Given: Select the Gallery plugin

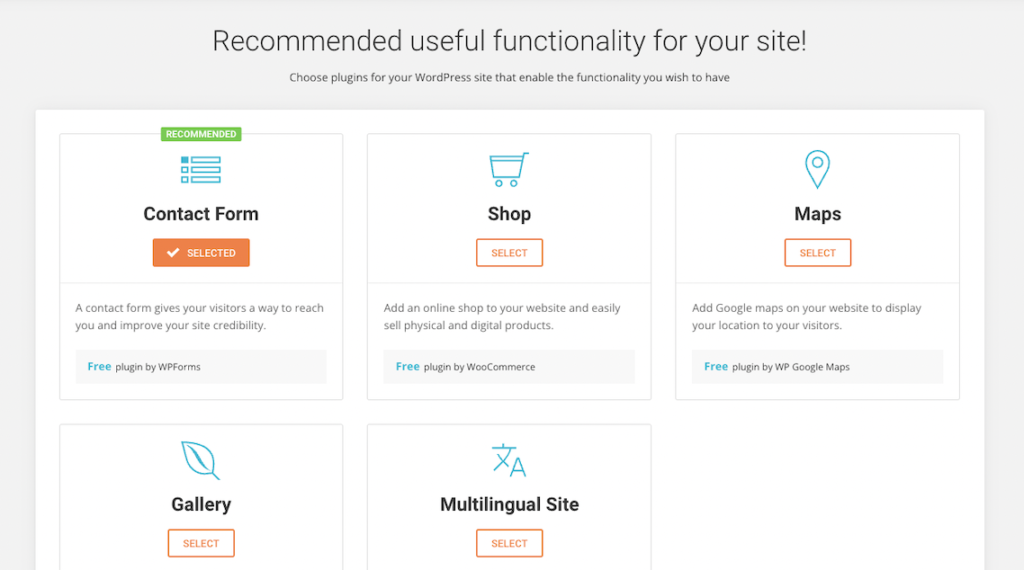Looking at the screenshot, I should (201, 543).
